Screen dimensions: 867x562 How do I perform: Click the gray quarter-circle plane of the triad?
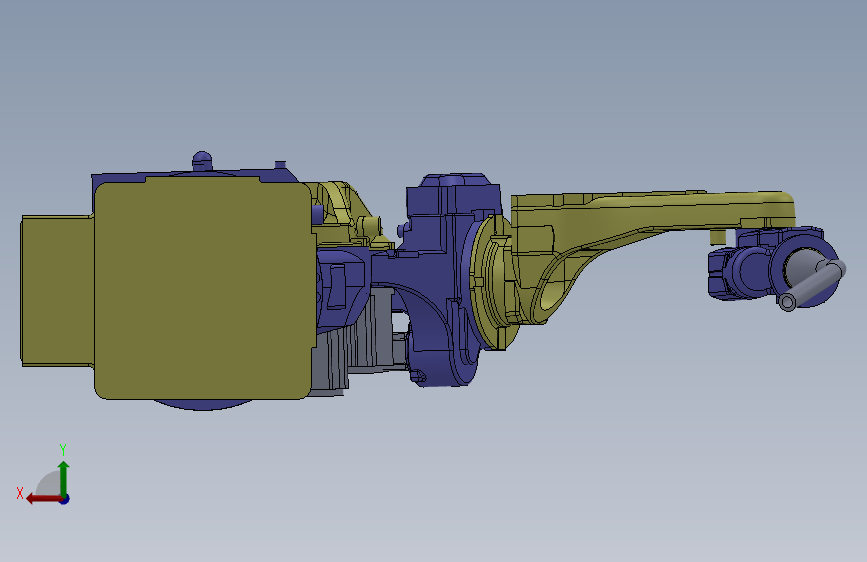[49, 483]
